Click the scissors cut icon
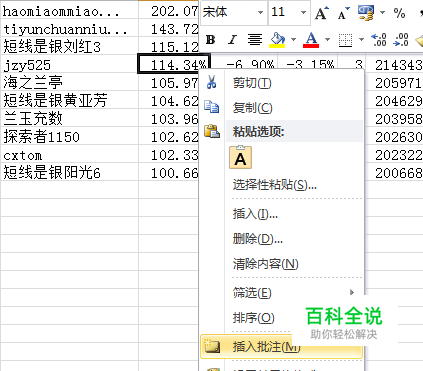This screenshot has height=371, width=423. (211, 82)
